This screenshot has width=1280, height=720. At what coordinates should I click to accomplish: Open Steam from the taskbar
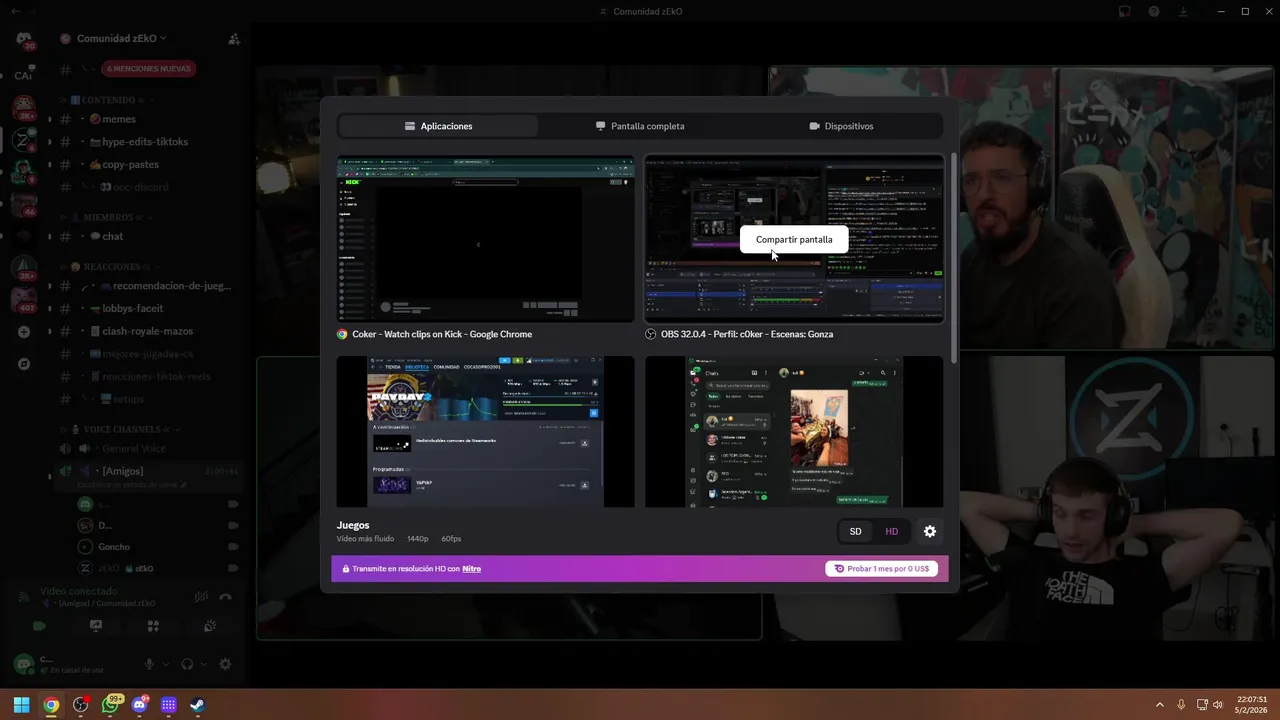pos(198,705)
